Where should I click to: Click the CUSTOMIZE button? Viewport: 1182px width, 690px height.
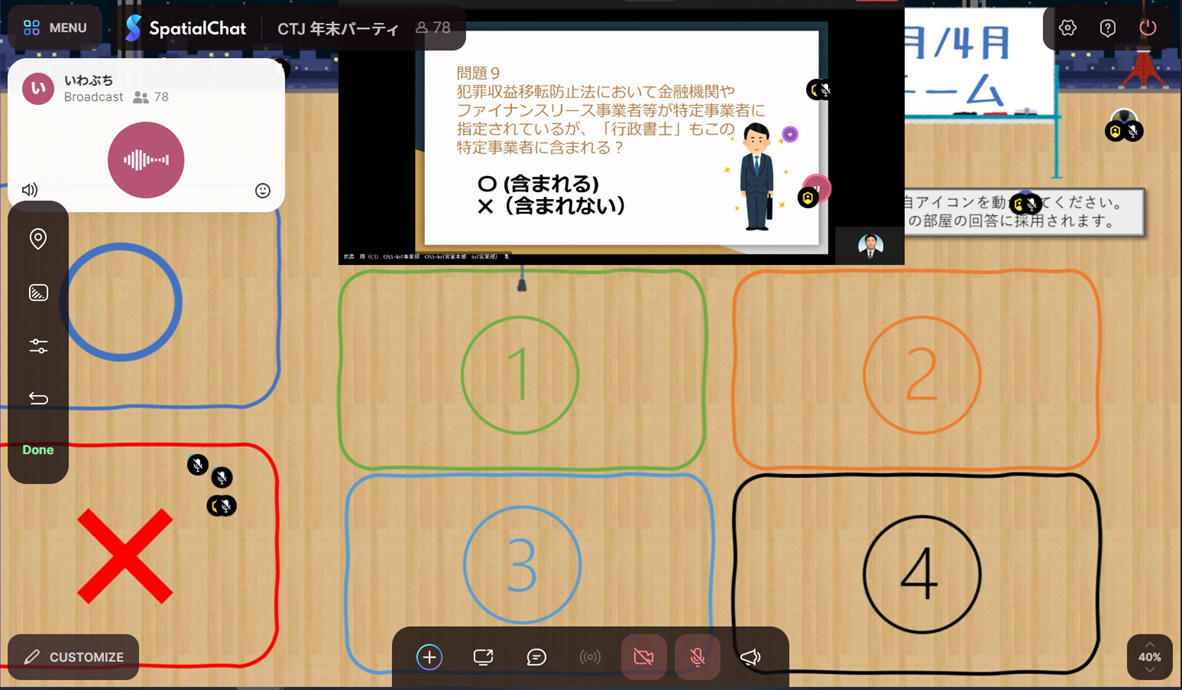(x=74, y=657)
